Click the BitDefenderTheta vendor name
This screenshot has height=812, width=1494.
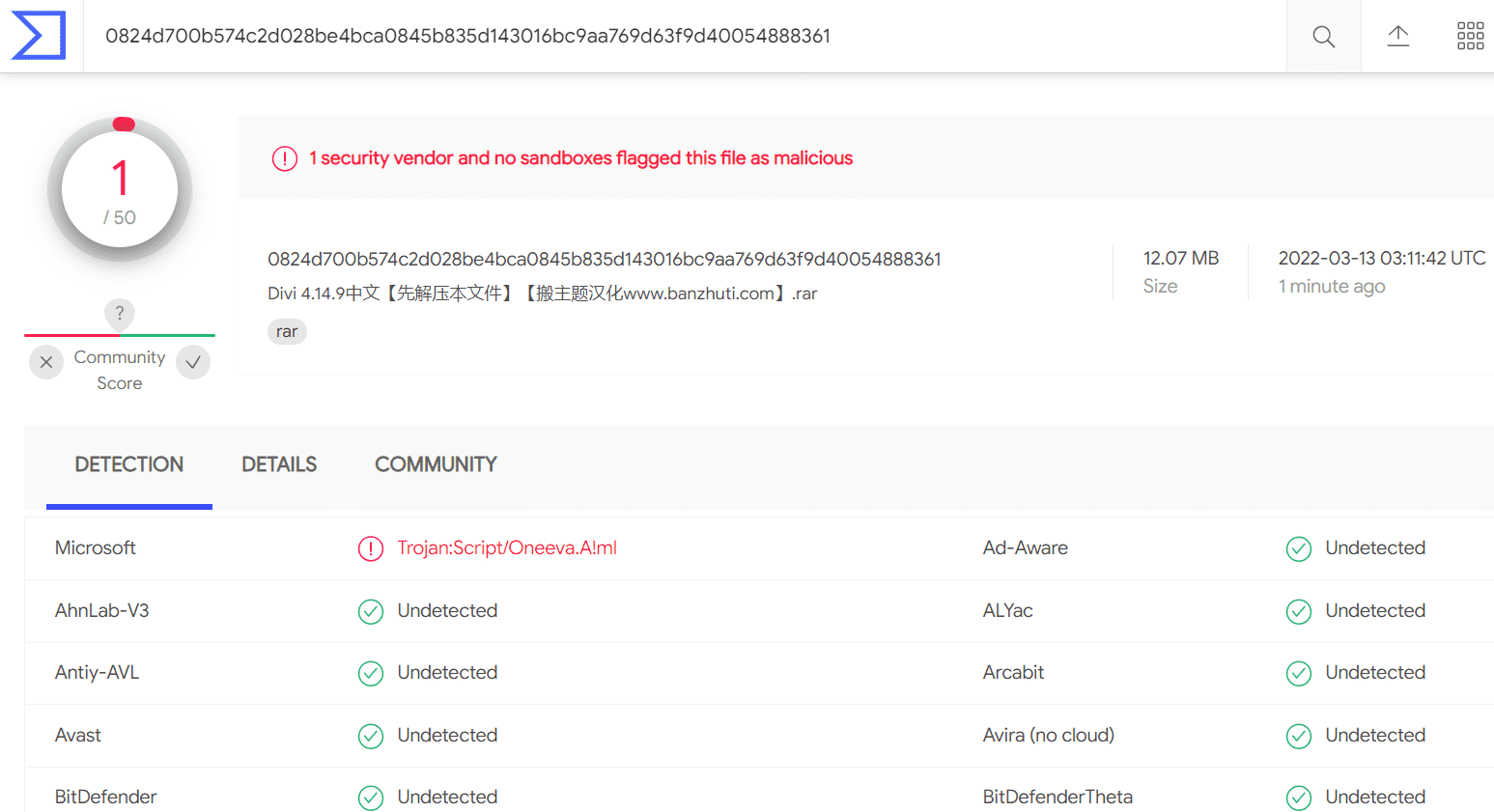(1058, 797)
